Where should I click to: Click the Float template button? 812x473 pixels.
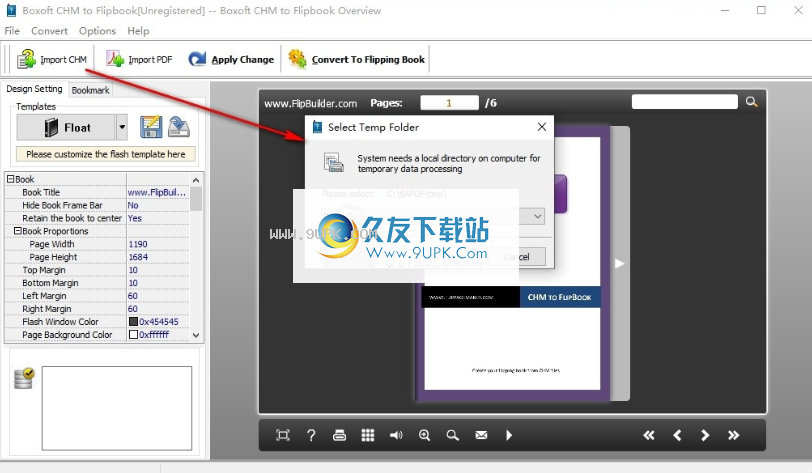pyautogui.click(x=66, y=127)
